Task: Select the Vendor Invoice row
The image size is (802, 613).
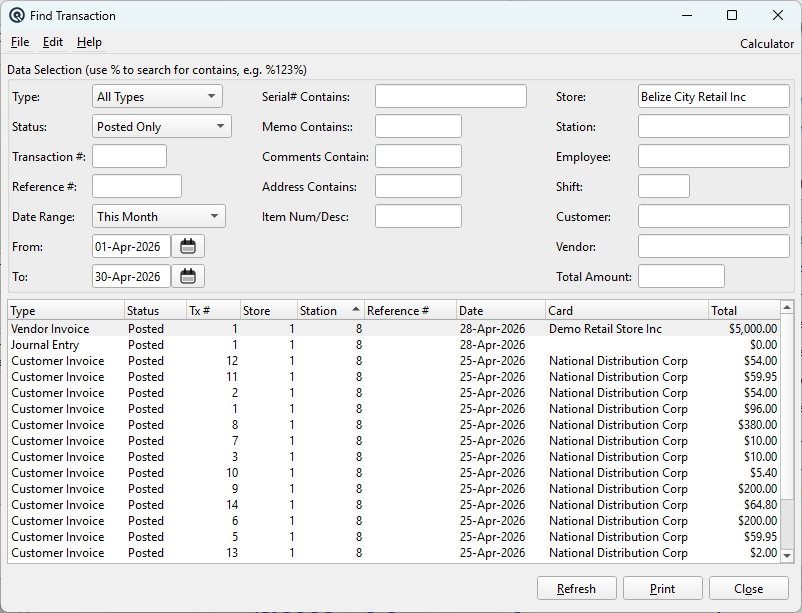Action: (394, 329)
